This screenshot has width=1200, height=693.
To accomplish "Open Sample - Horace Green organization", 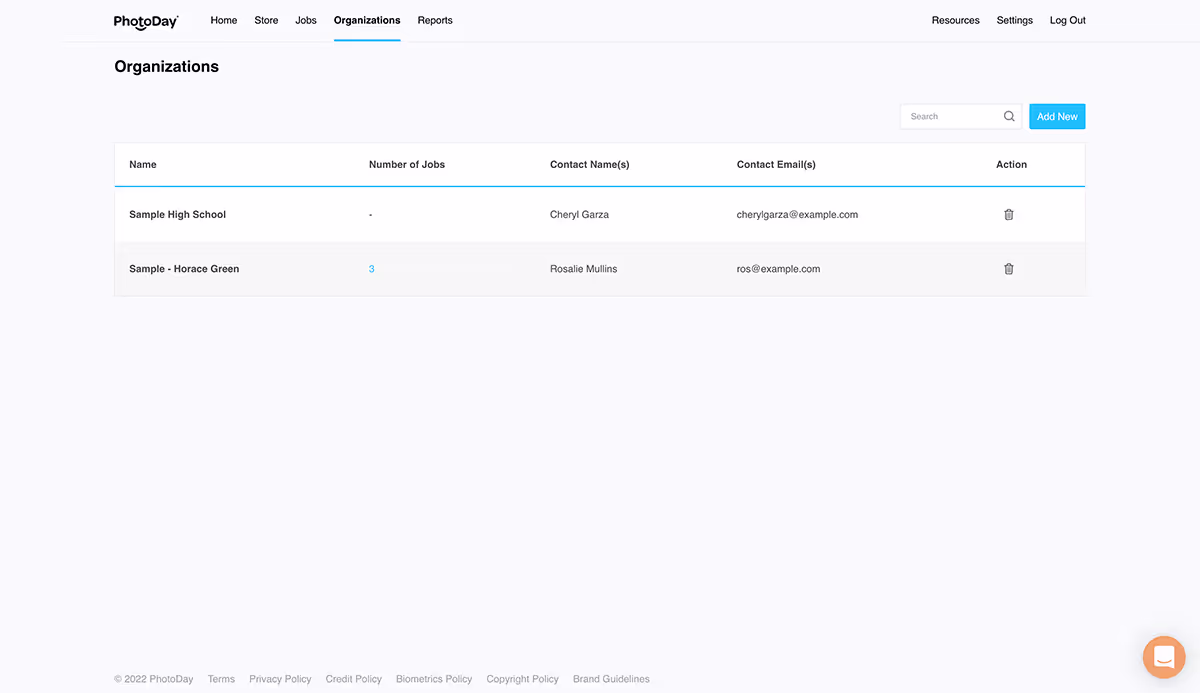I will [x=184, y=268].
